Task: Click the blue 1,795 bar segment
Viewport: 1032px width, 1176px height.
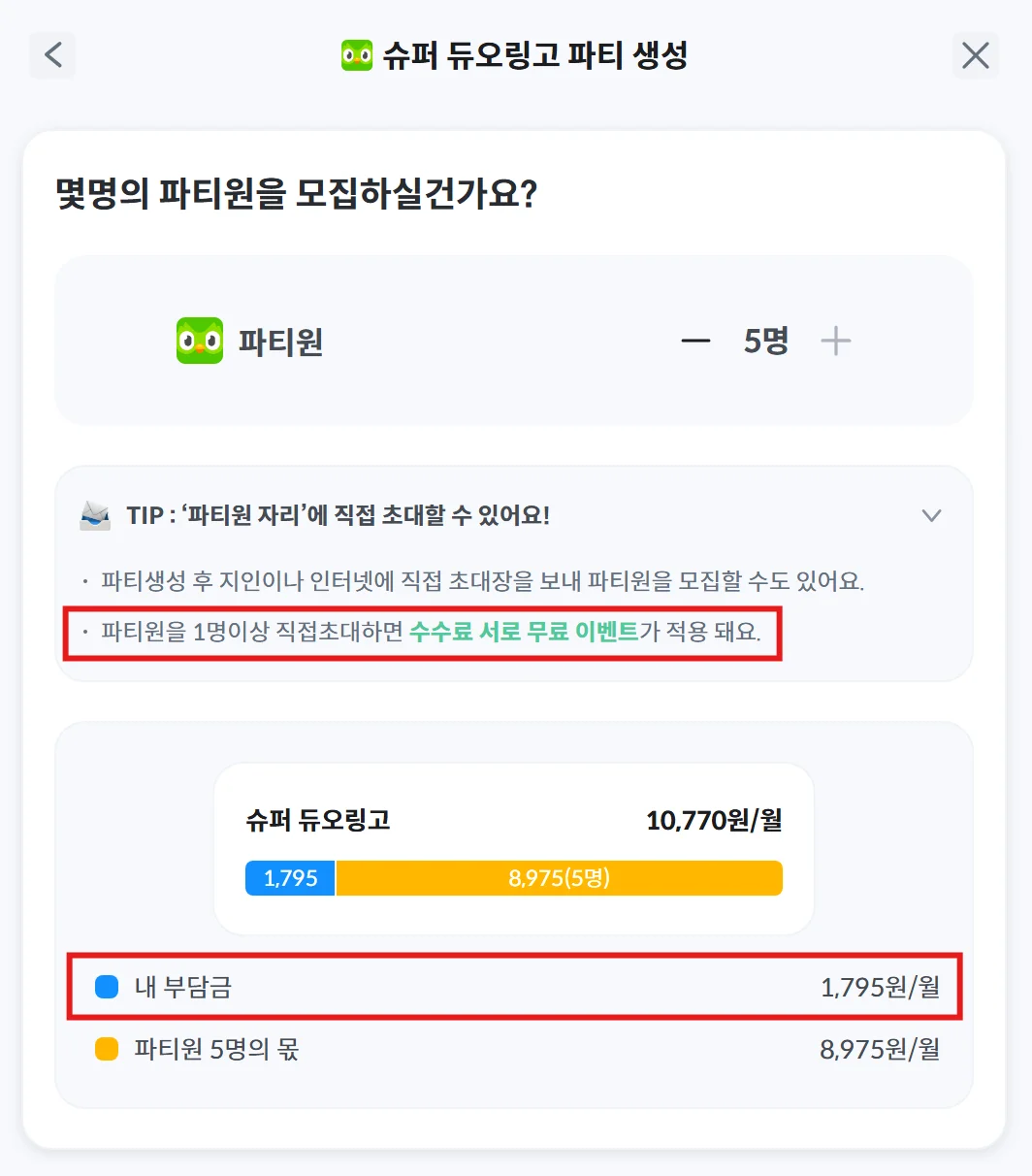Action: coord(290,878)
